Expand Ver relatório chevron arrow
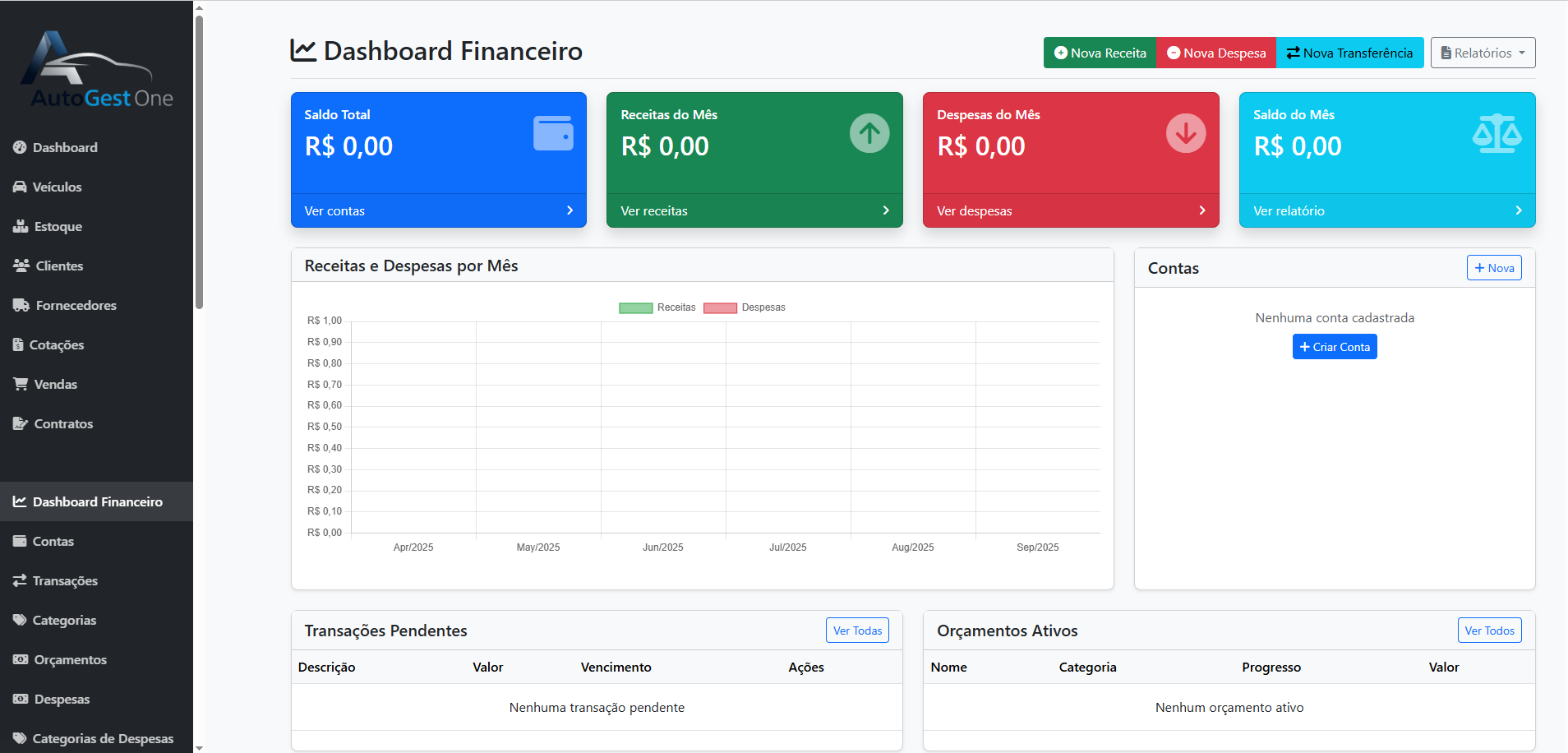This screenshot has width=1568, height=753. [1518, 210]
